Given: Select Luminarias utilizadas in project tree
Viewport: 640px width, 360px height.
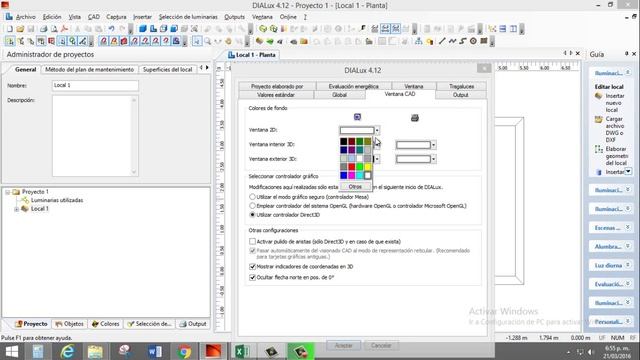Looking at the screenshot, I should (57, 200).
